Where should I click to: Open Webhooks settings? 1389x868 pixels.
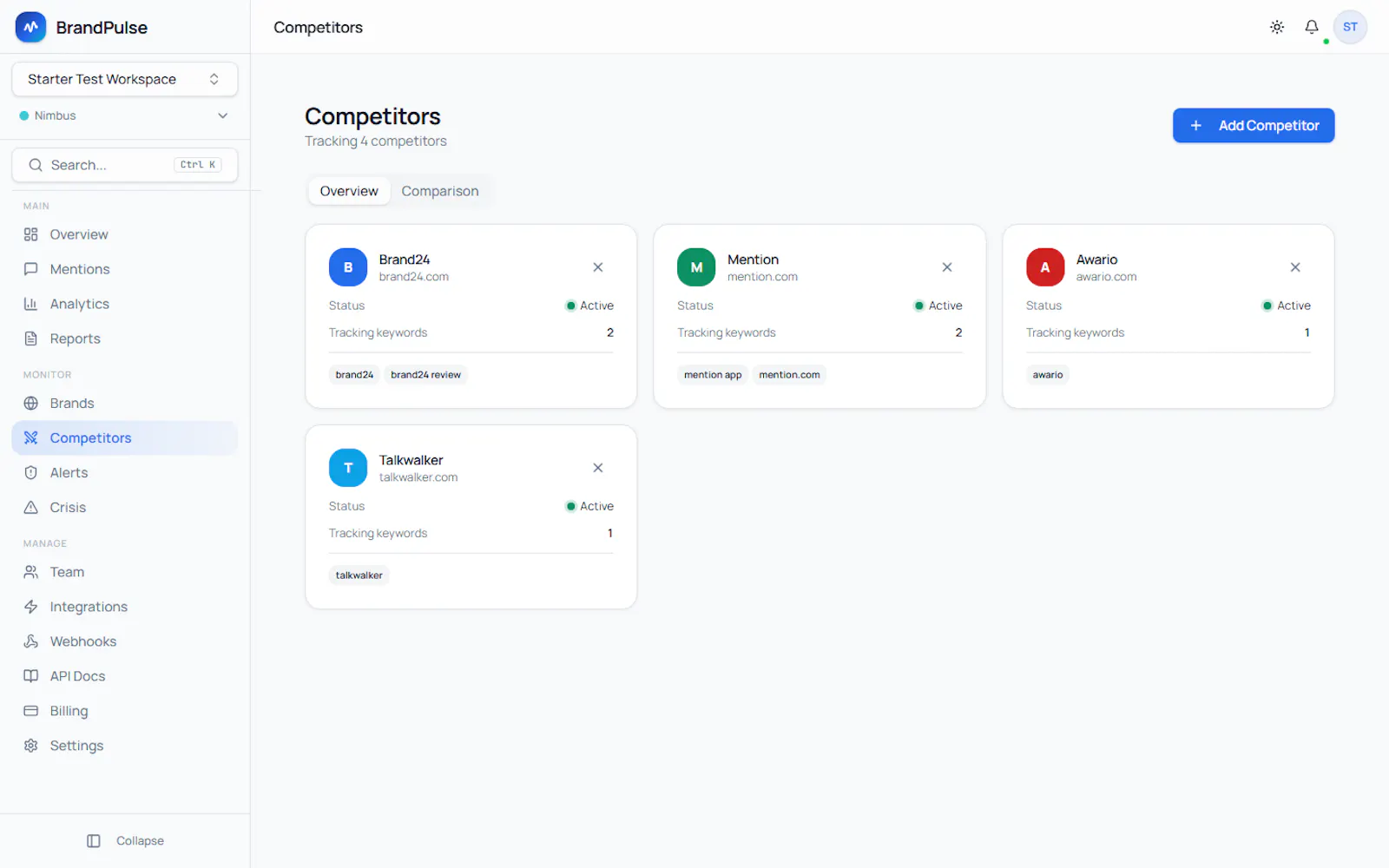[125, 641]
